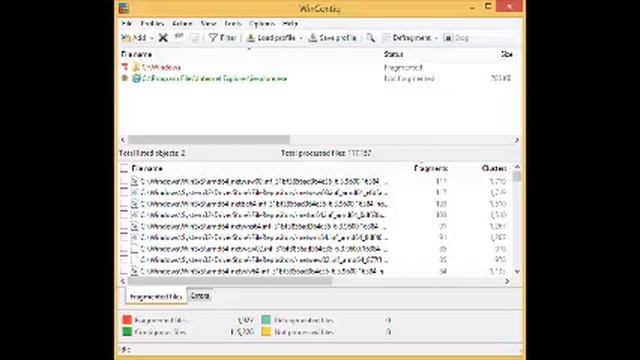Click the fragmented list scroll down arrow
Screen dimensions: 640x360
pos(517,271)
